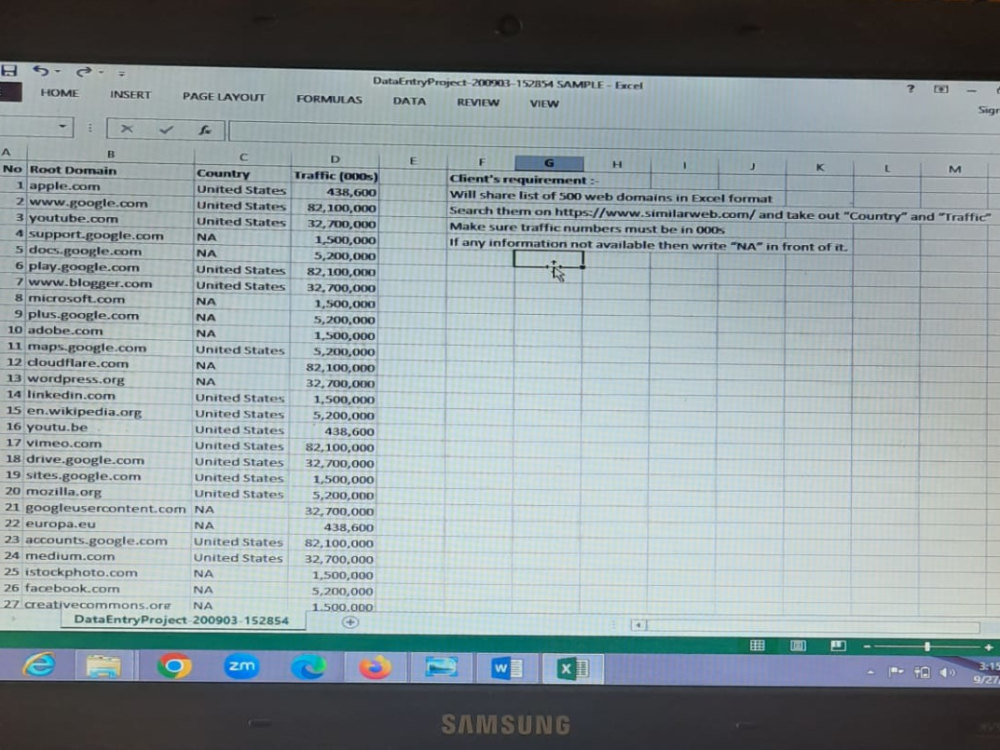Click the New Sheet plus icon
1000x750 pixels.
tap(350, 622)
